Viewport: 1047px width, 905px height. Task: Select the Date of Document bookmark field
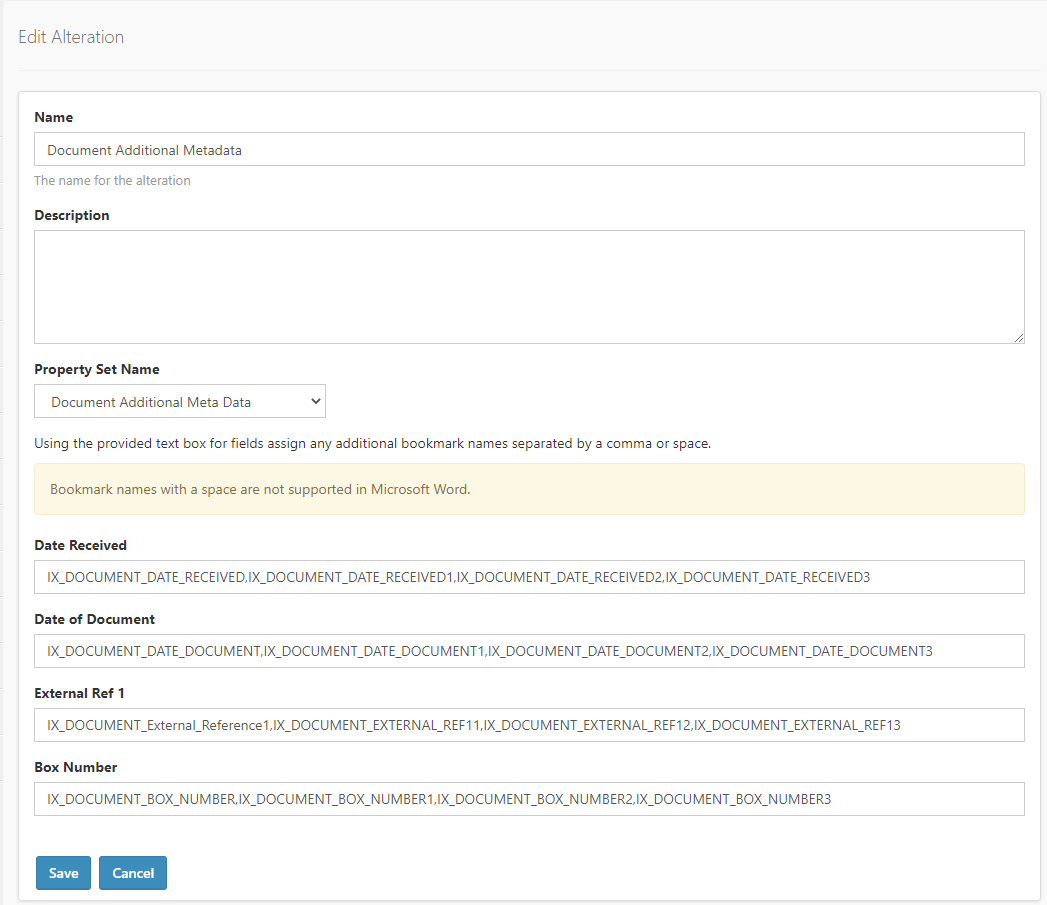(x=529, y=651)
